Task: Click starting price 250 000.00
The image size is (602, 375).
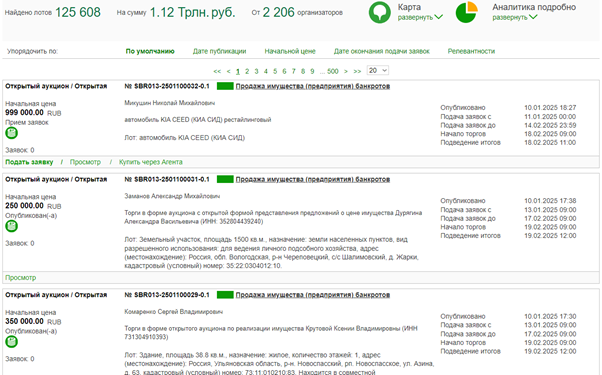Action: tap(24, 206)
